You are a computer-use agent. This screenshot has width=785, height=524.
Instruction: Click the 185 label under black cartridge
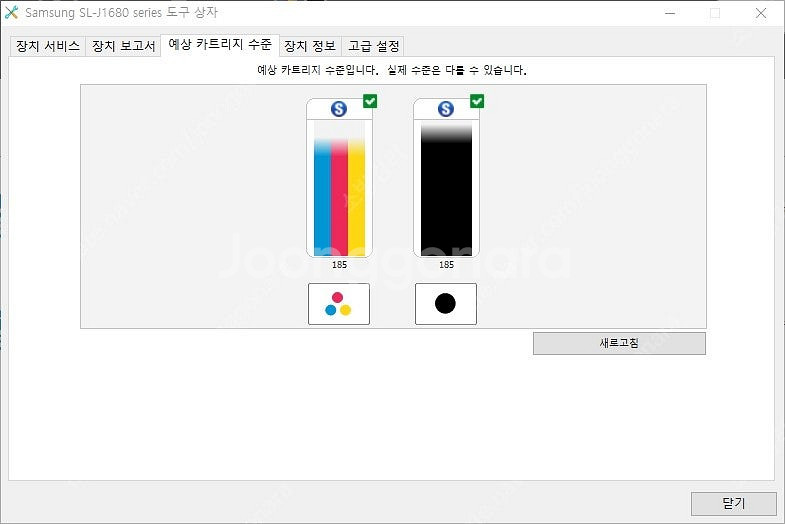click(447, 265)
